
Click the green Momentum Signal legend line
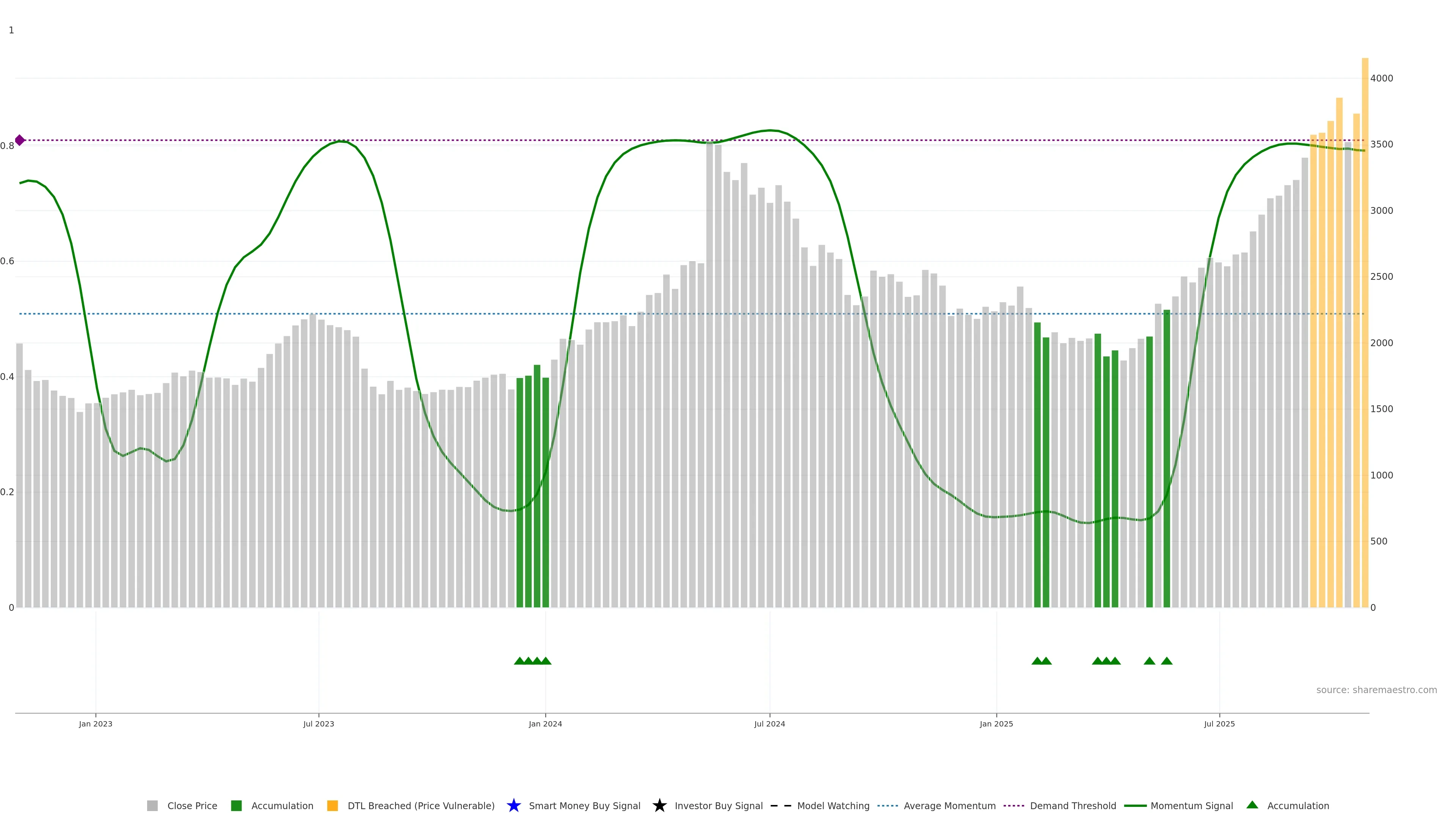click(1135, 805)
